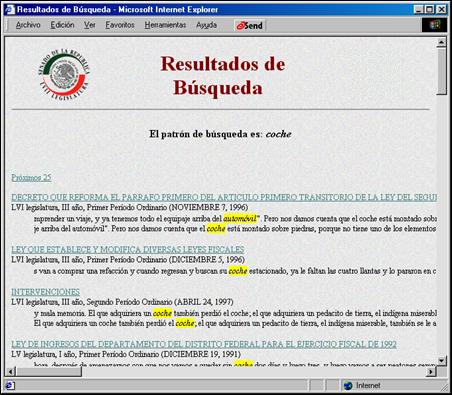
Task: Open the Archivo menu
Action: coord(28,25)
